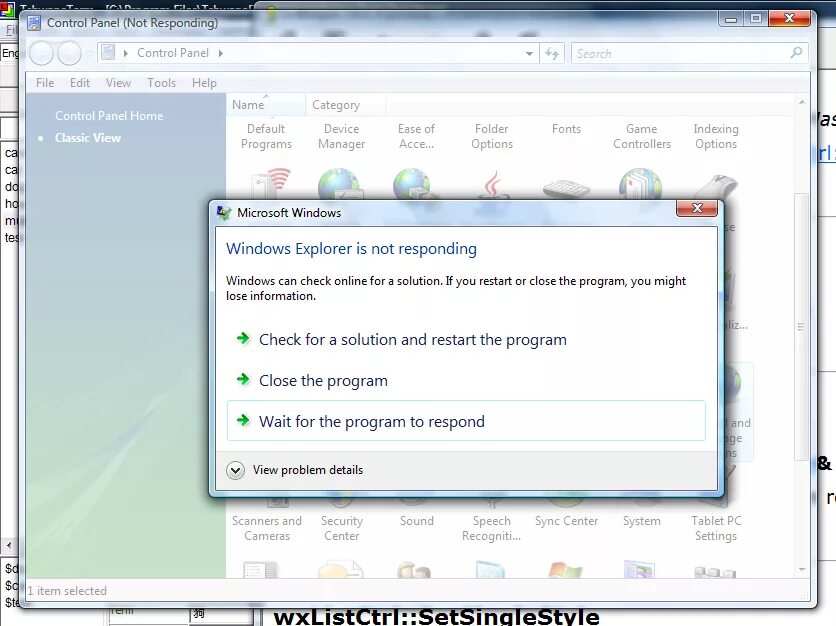This screenshot has height=626, width=836.
Task: Open Tablet PC Settings
Action: (716, 528)
